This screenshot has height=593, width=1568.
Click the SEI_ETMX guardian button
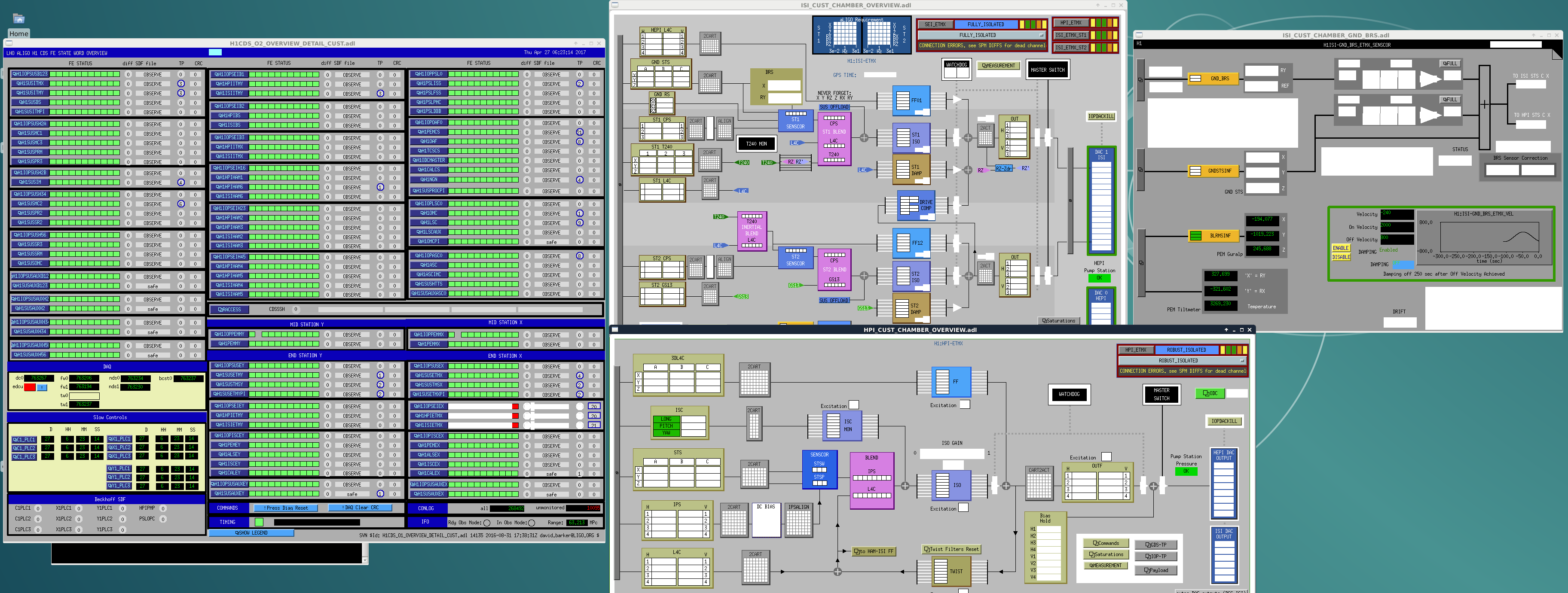tap(935, 24)
